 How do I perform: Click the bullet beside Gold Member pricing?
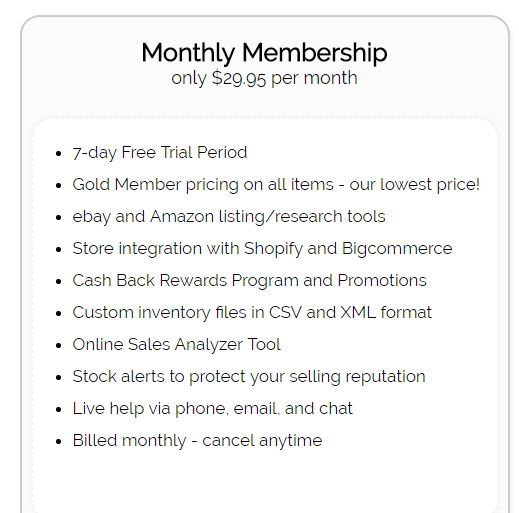point(59,186)
